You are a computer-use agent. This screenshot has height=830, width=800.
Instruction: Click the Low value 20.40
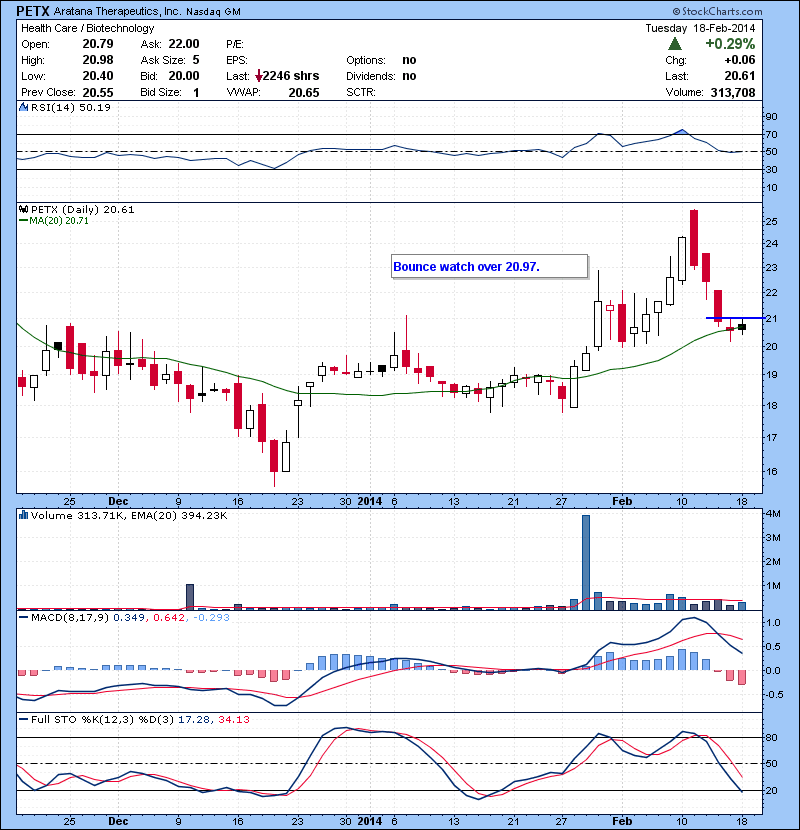98,76
